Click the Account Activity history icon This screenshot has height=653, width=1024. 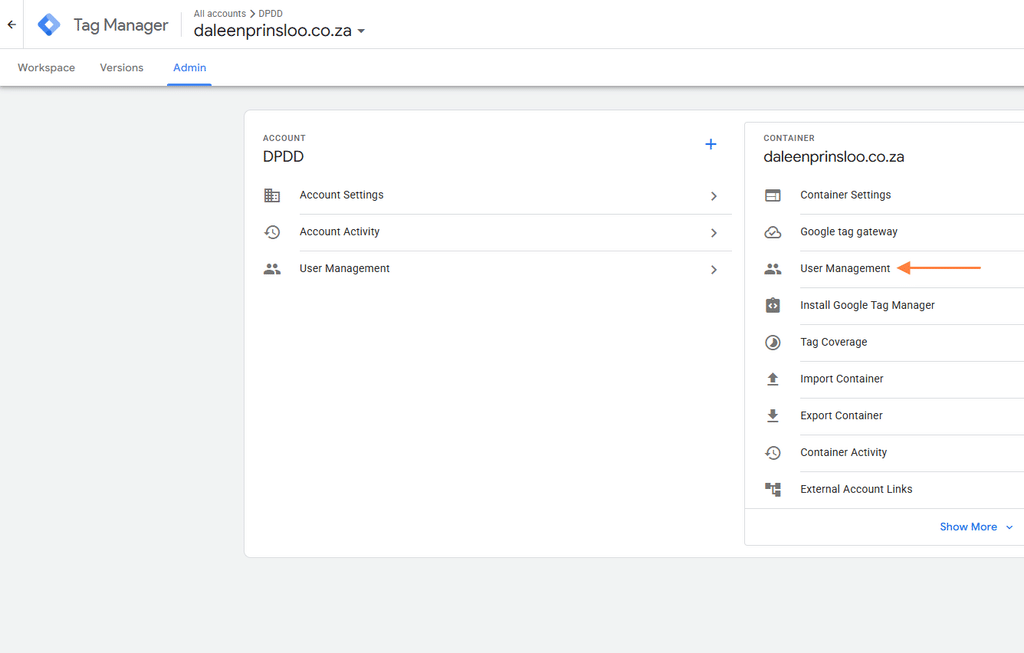tap(272, 232)
